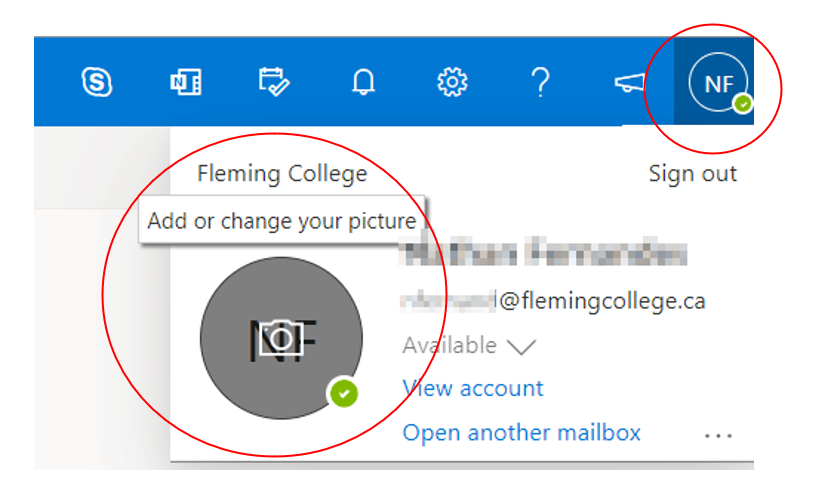Click the camera icon on profile picture

coord(281,339)
